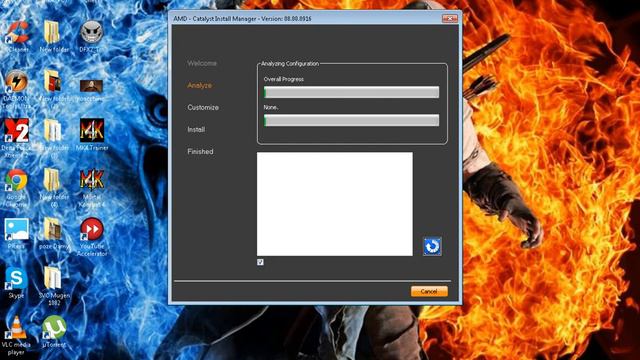
Task: Launch the Mortal Kombat 4 desktop icon
Action: (x=92, y=187)
